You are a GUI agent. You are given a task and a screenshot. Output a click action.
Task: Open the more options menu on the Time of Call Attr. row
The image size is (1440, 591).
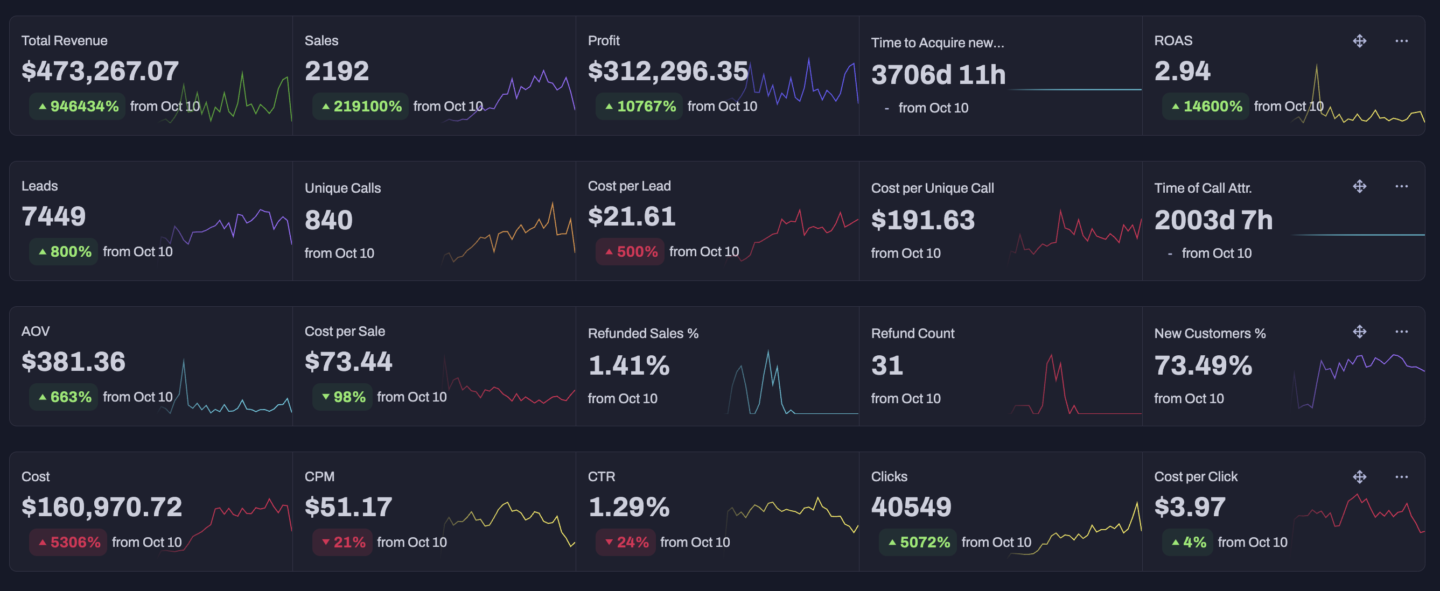(1400, 186)
